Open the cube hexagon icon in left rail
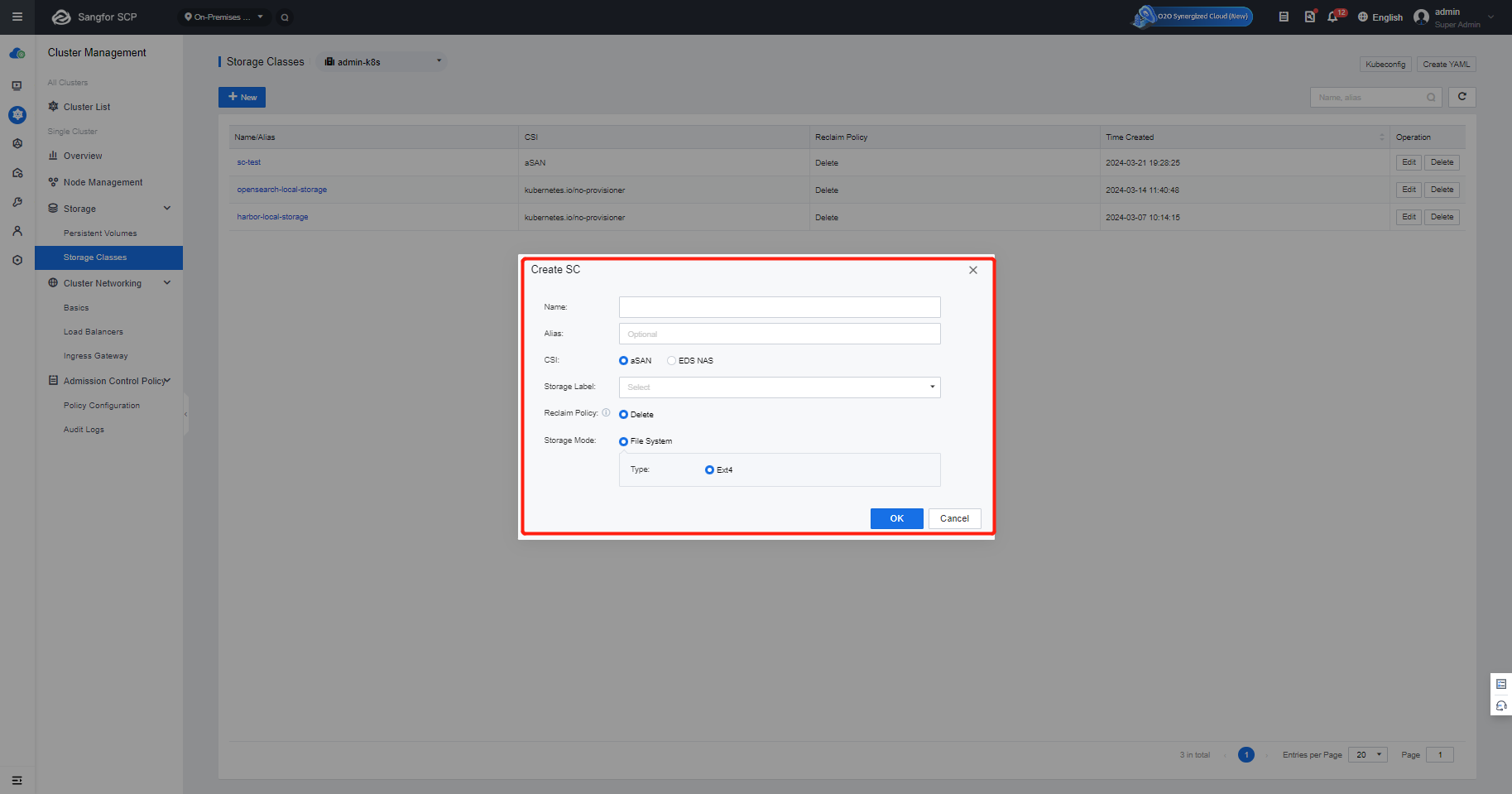This screenshot has width=1512, height=794. click(x=17, y=143)
